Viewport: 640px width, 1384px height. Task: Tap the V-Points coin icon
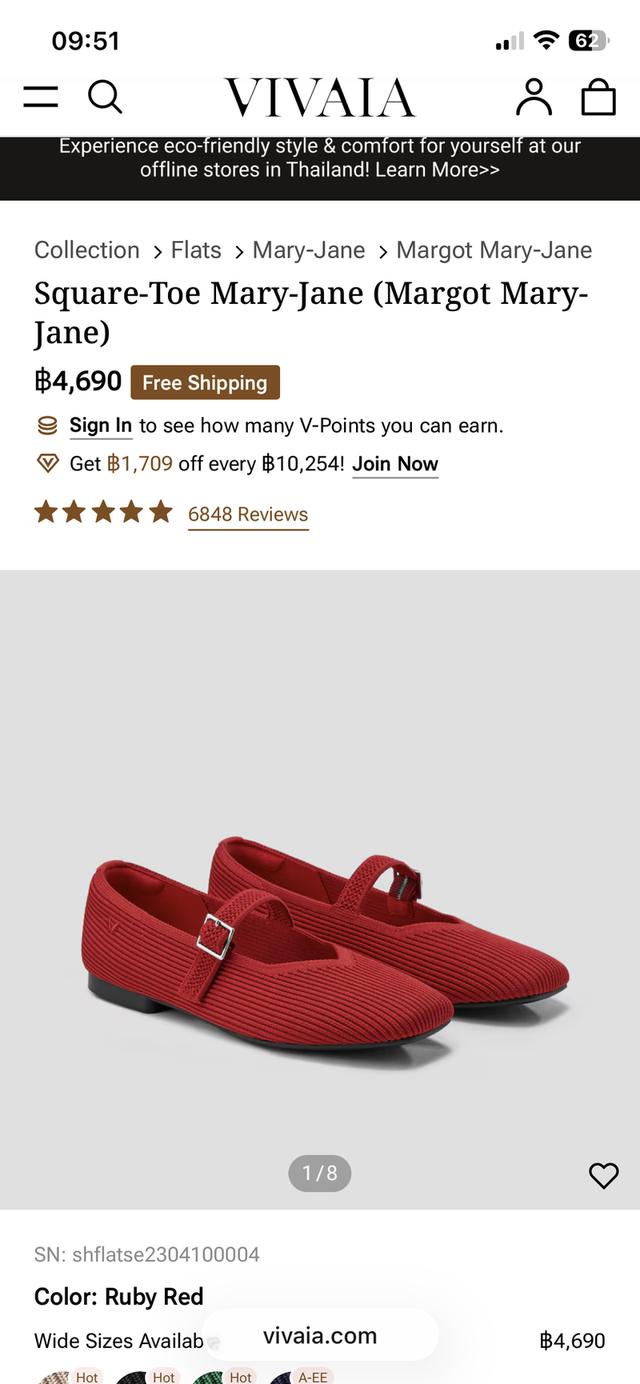point(47,426)
